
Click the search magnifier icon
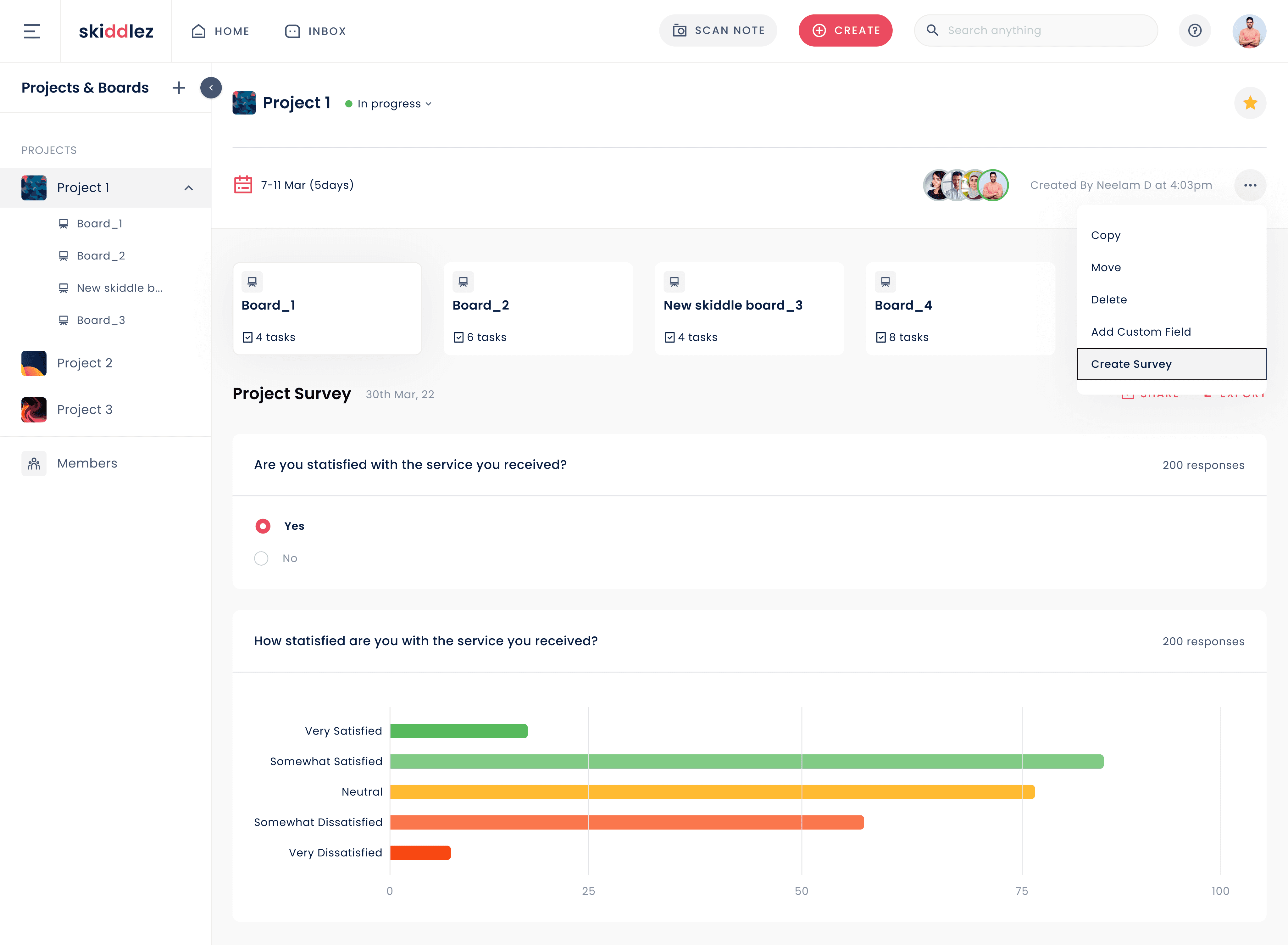click(x=932, y=30)
